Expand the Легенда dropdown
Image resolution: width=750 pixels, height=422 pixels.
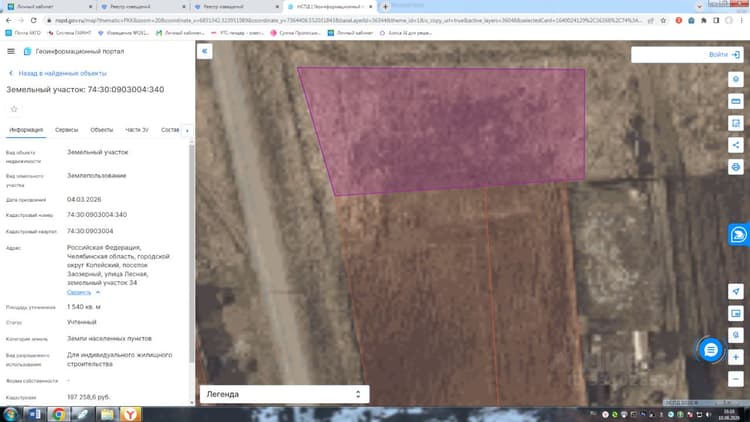[284, 394]
